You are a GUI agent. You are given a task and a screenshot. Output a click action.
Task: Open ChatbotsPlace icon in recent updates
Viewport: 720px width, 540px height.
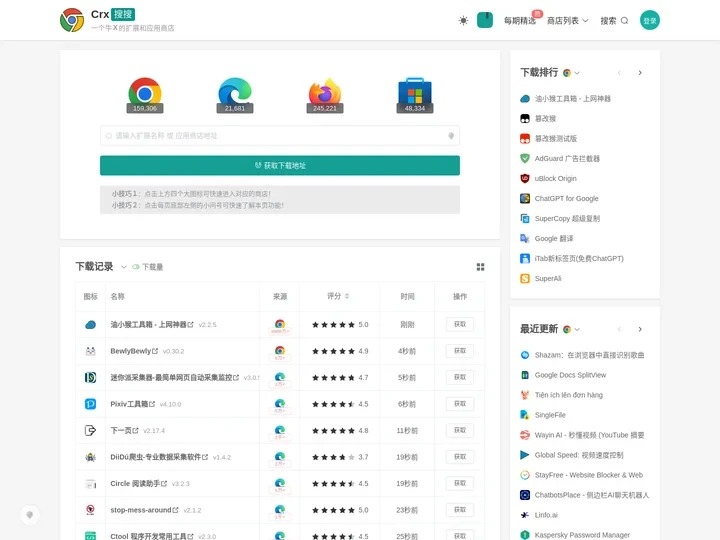coord(525,495)
